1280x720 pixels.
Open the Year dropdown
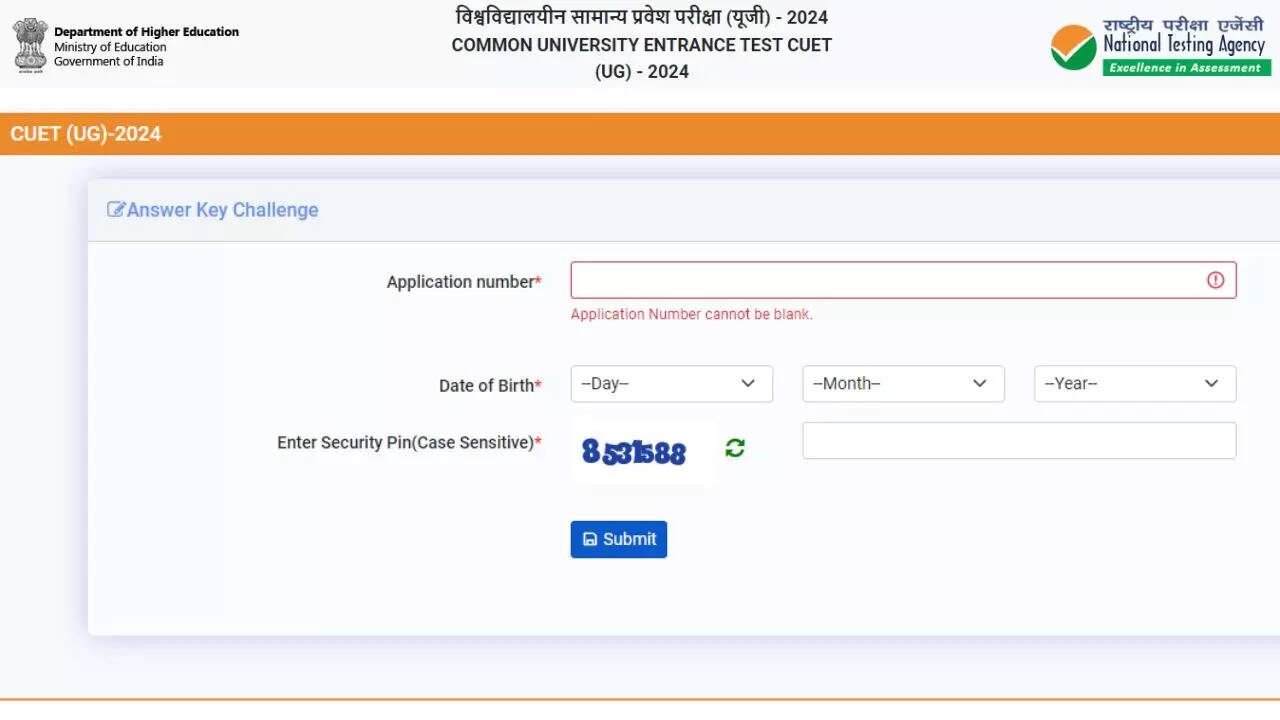[x=1135, y=384]
